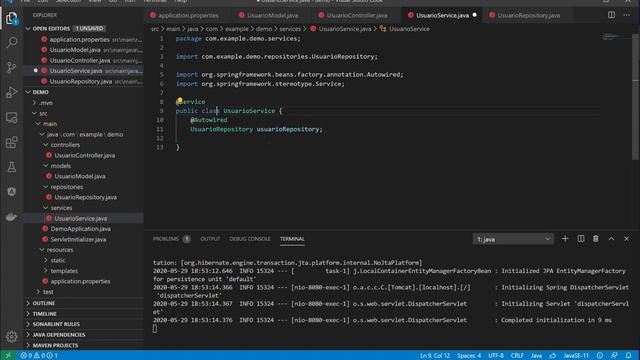Viewport: 640px width, 360px height.
Task: Open DemoApplication.java in the tree
Action: 84,229
